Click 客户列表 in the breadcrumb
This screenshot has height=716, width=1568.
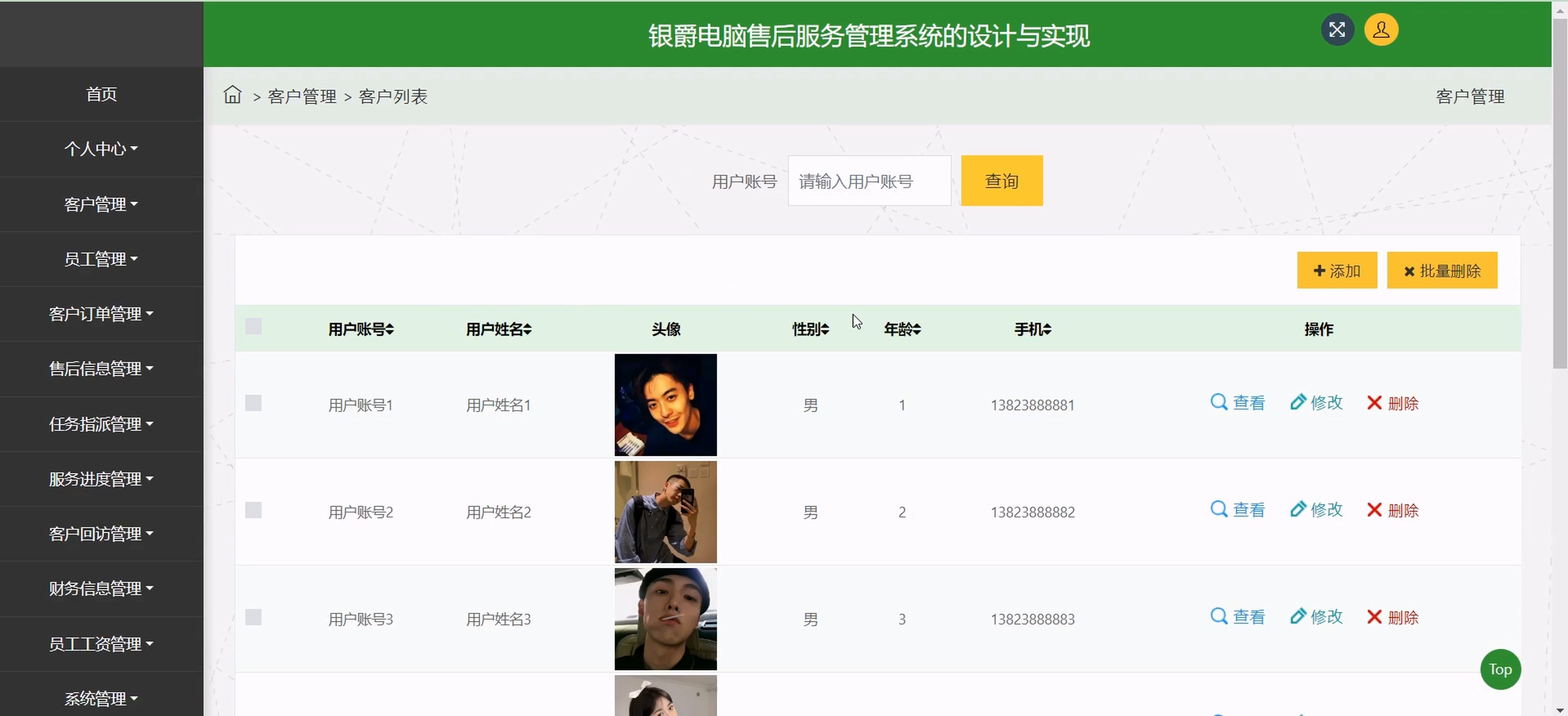point(393,96)
